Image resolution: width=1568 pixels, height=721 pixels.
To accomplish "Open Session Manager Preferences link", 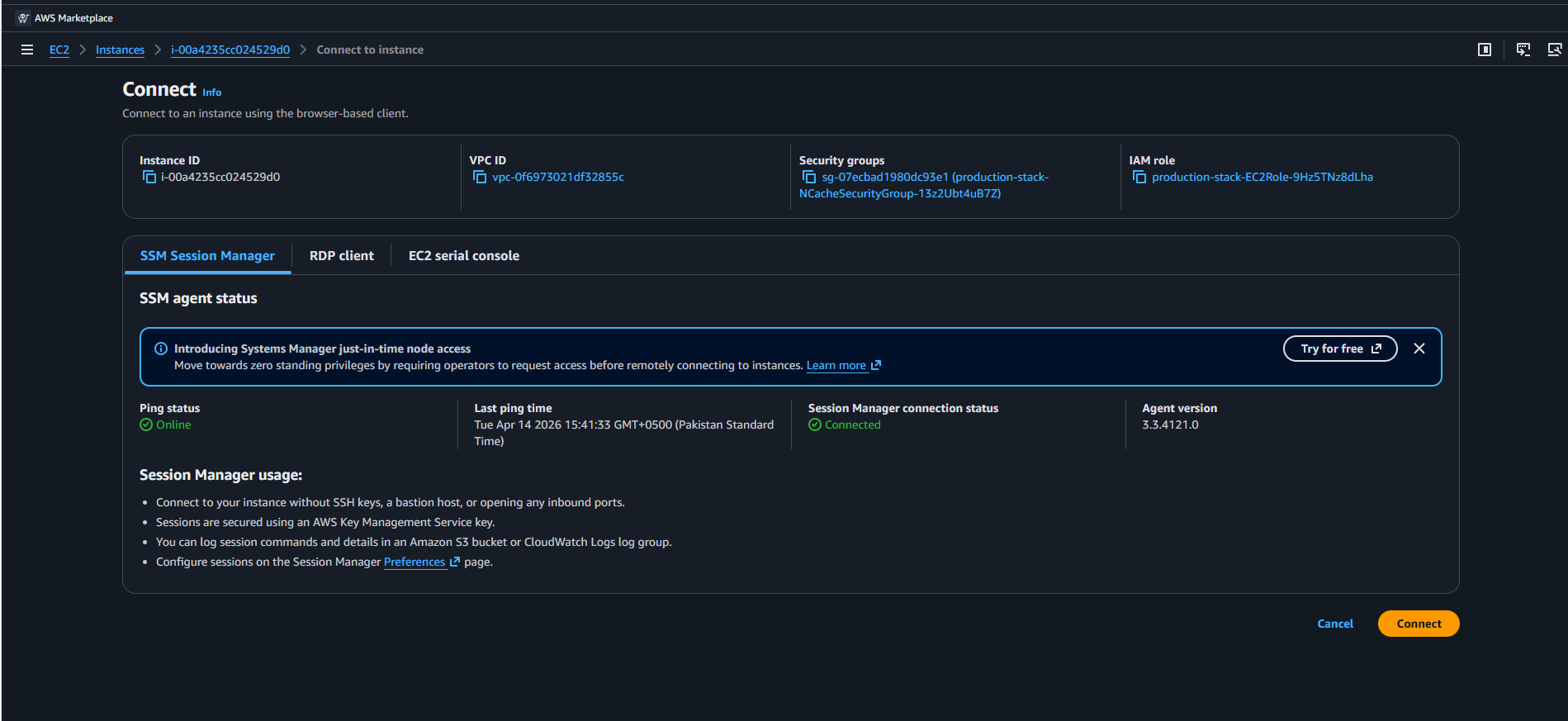I will click(x=415, y=562).
